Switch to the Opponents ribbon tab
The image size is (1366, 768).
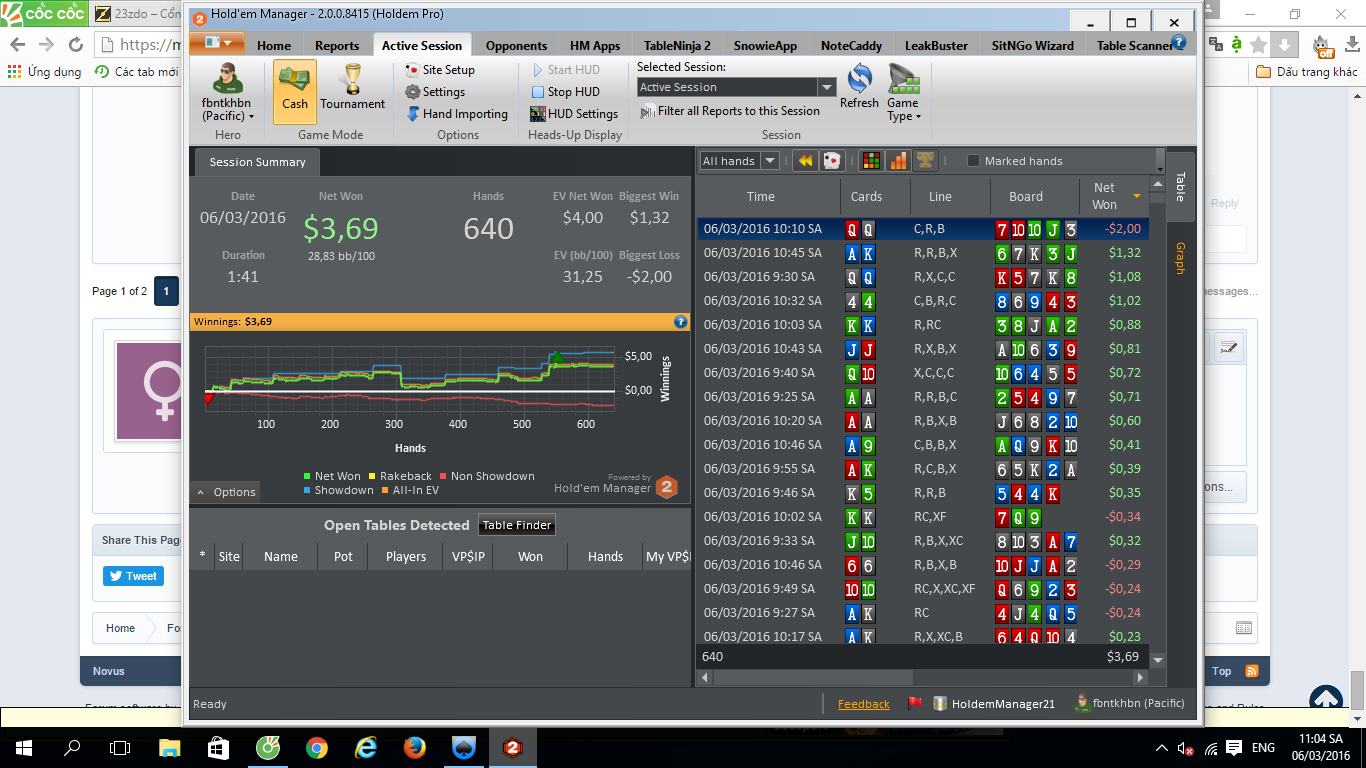point(516,45)
